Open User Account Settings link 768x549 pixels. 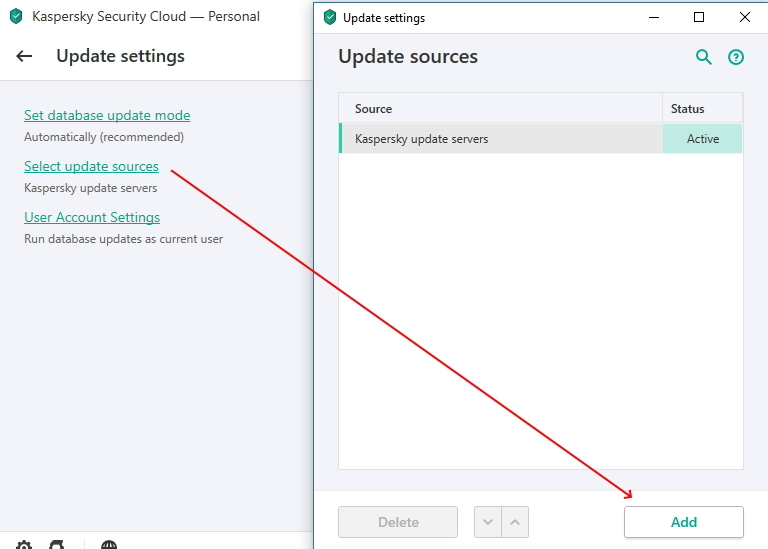coord(92,217)
